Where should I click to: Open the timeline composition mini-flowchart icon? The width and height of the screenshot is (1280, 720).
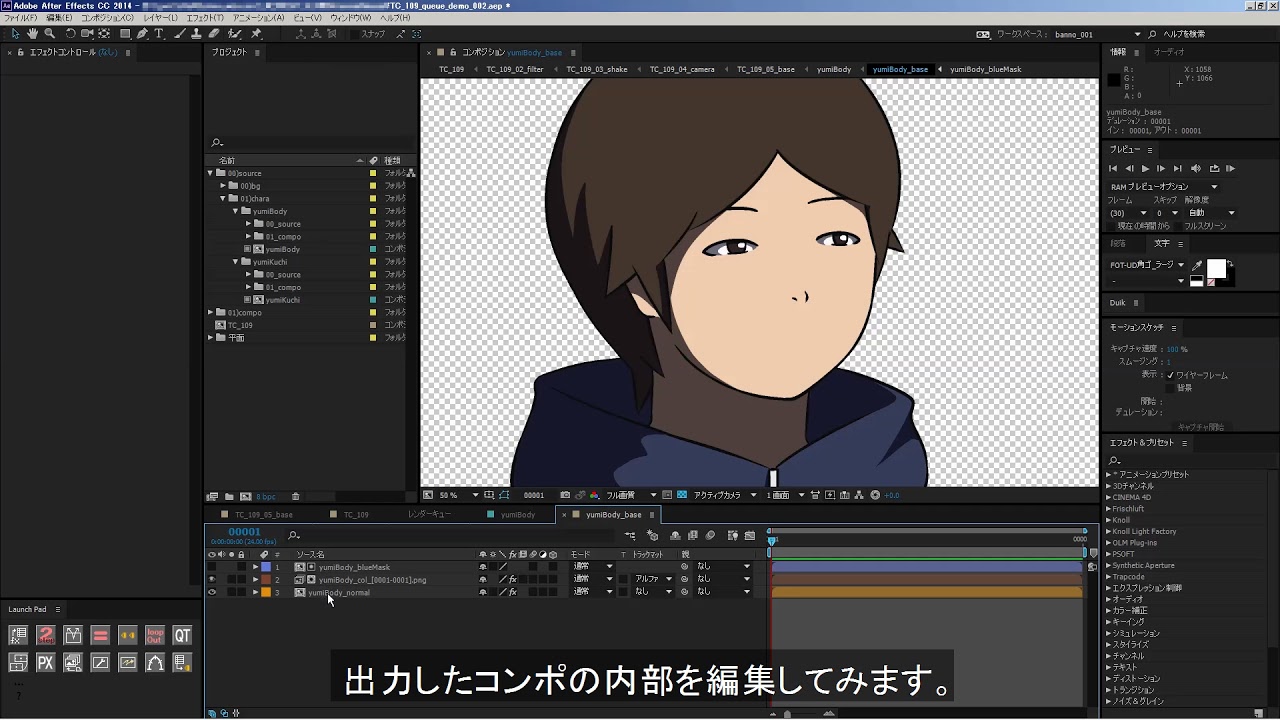point(630,536)
